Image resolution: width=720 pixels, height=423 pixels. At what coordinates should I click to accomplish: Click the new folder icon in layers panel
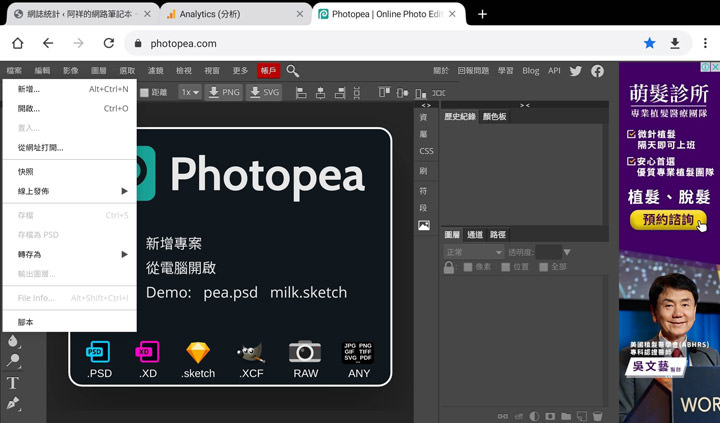click(x=566, y=416)
